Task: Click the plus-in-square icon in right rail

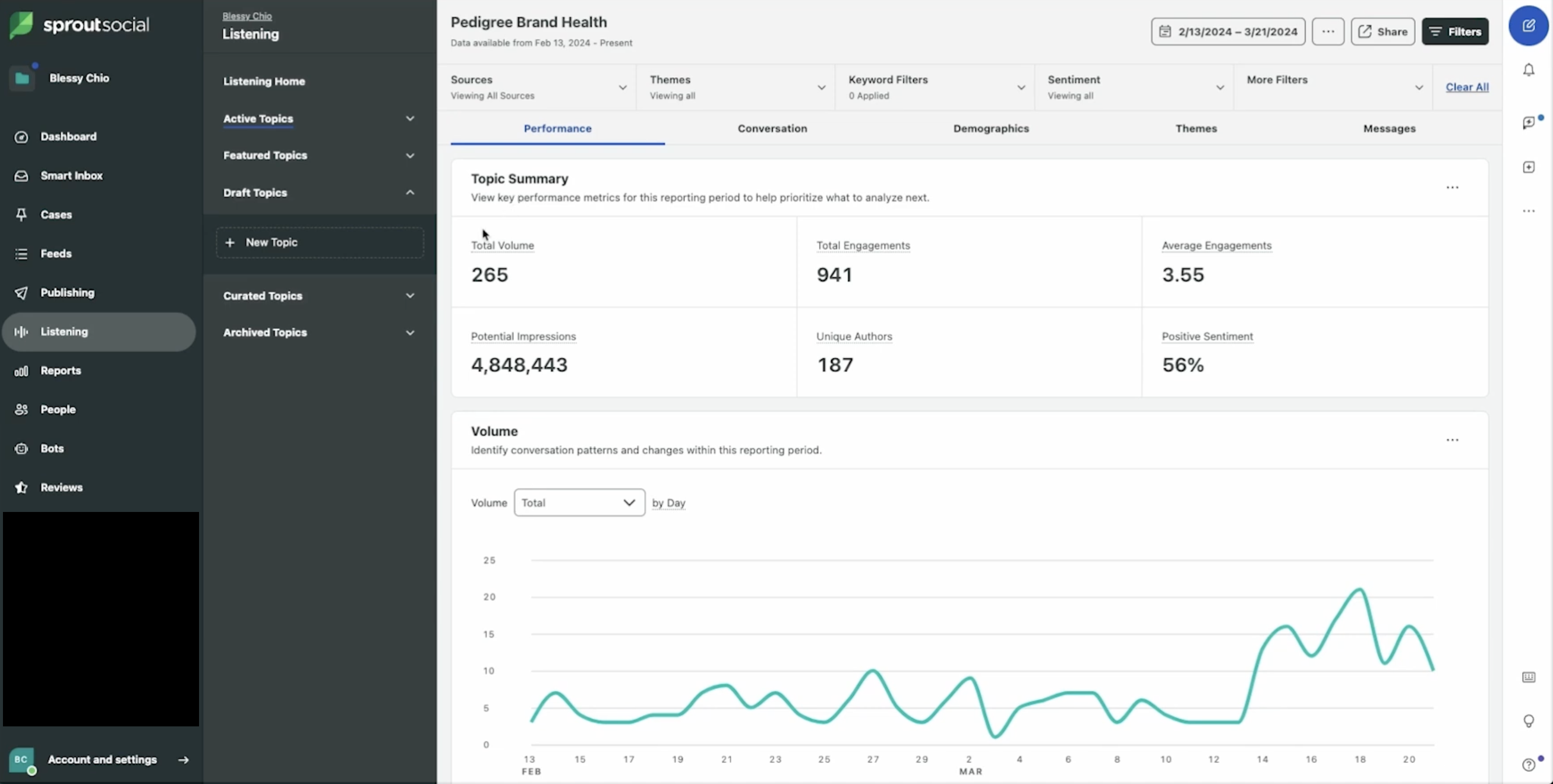Action: (1528, 167)
